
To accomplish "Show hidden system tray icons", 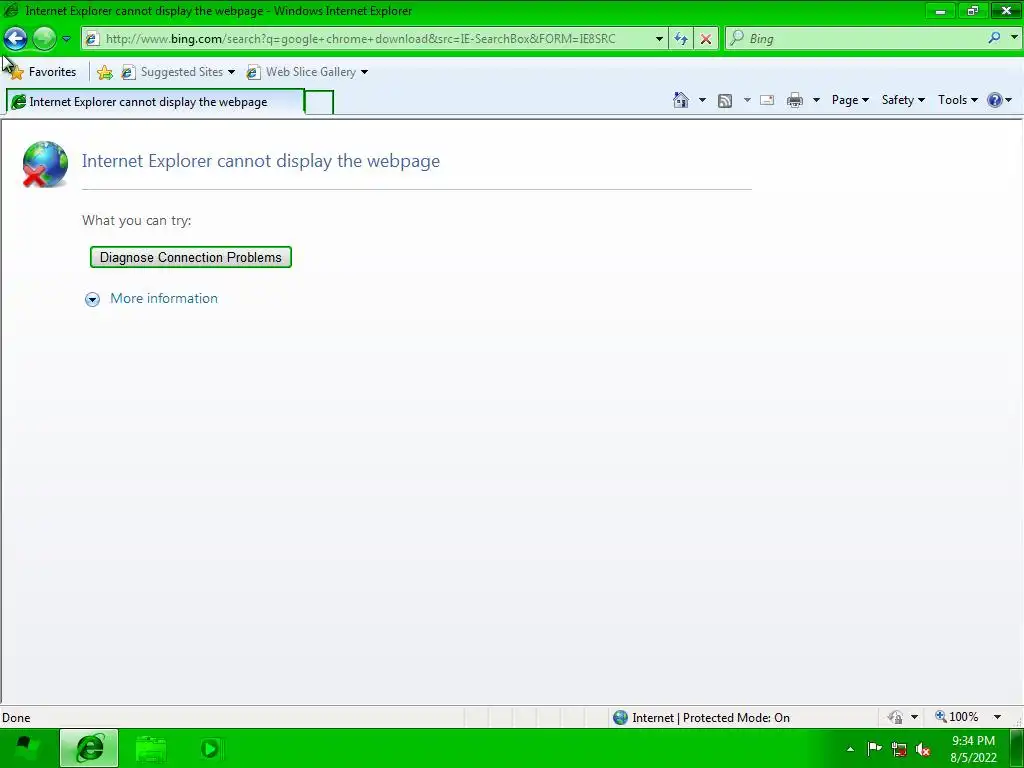I will [x=850, y=749].
